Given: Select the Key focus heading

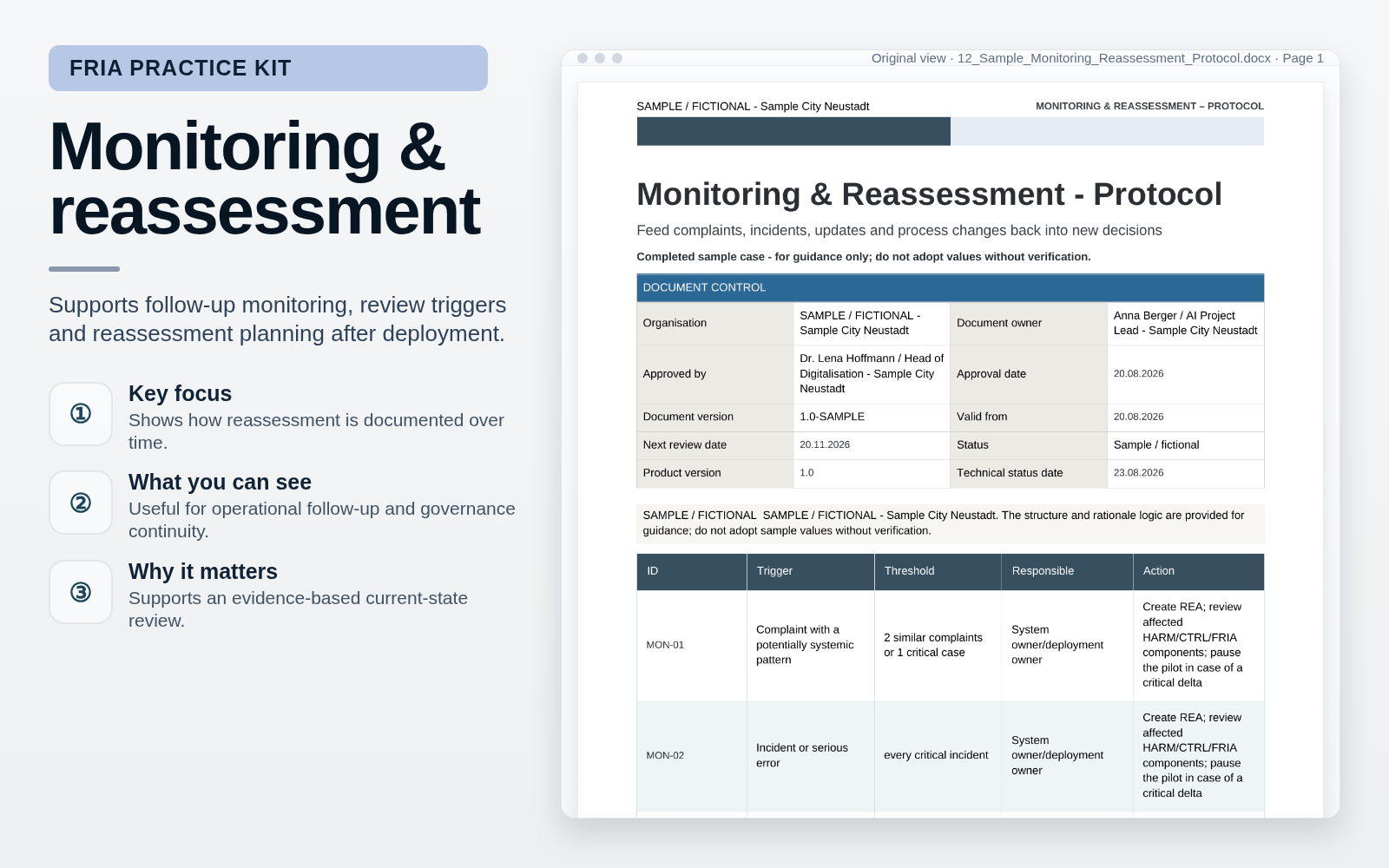Looking at the screenshot, I should coord(180,393).
